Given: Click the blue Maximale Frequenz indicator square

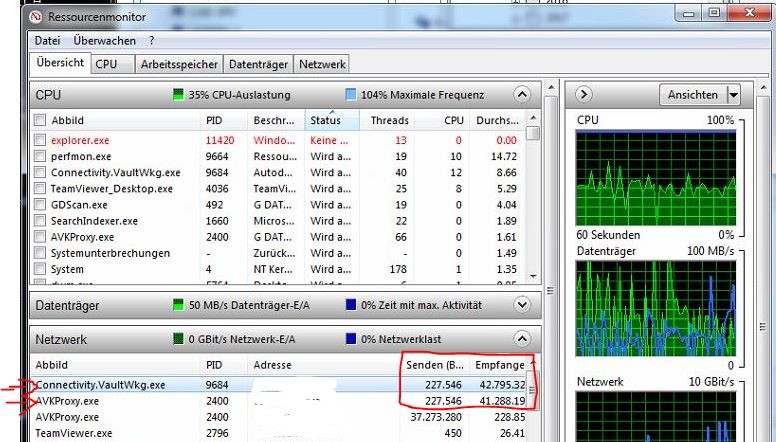Looking at the screenshot, I should [x=351, y=95].
